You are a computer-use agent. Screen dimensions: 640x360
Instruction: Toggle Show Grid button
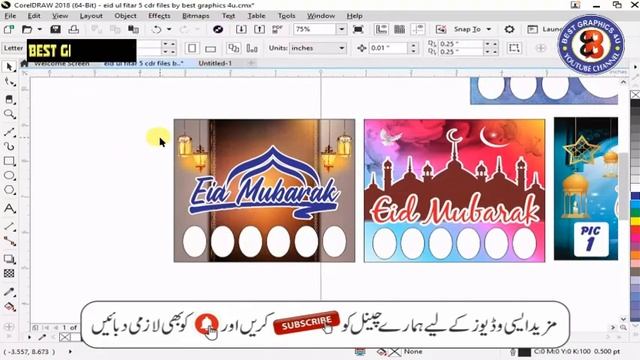tap(400, 29)
